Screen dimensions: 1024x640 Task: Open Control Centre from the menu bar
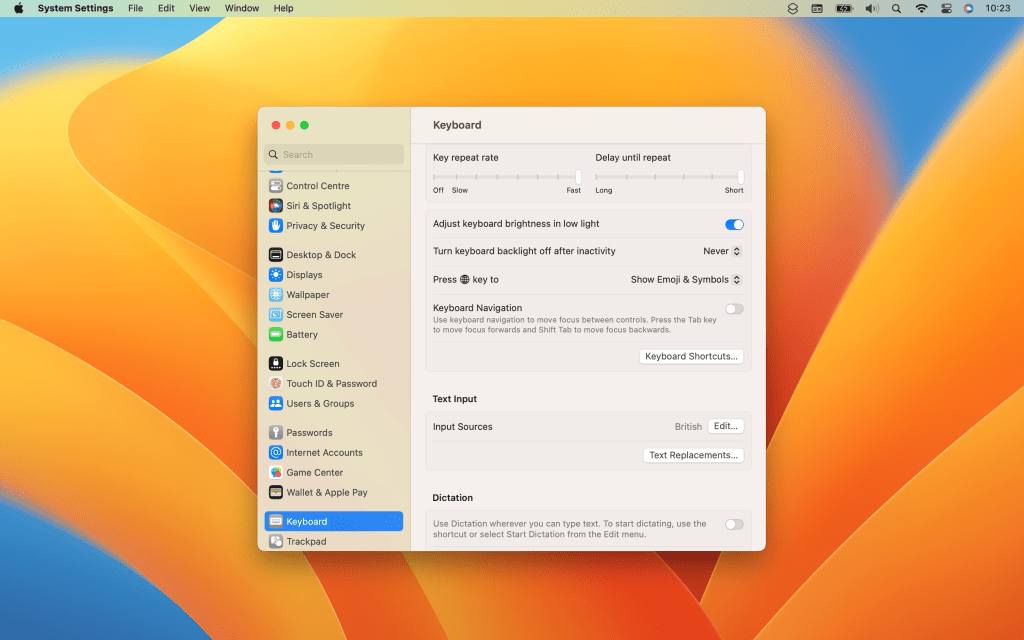click(946, 8)
